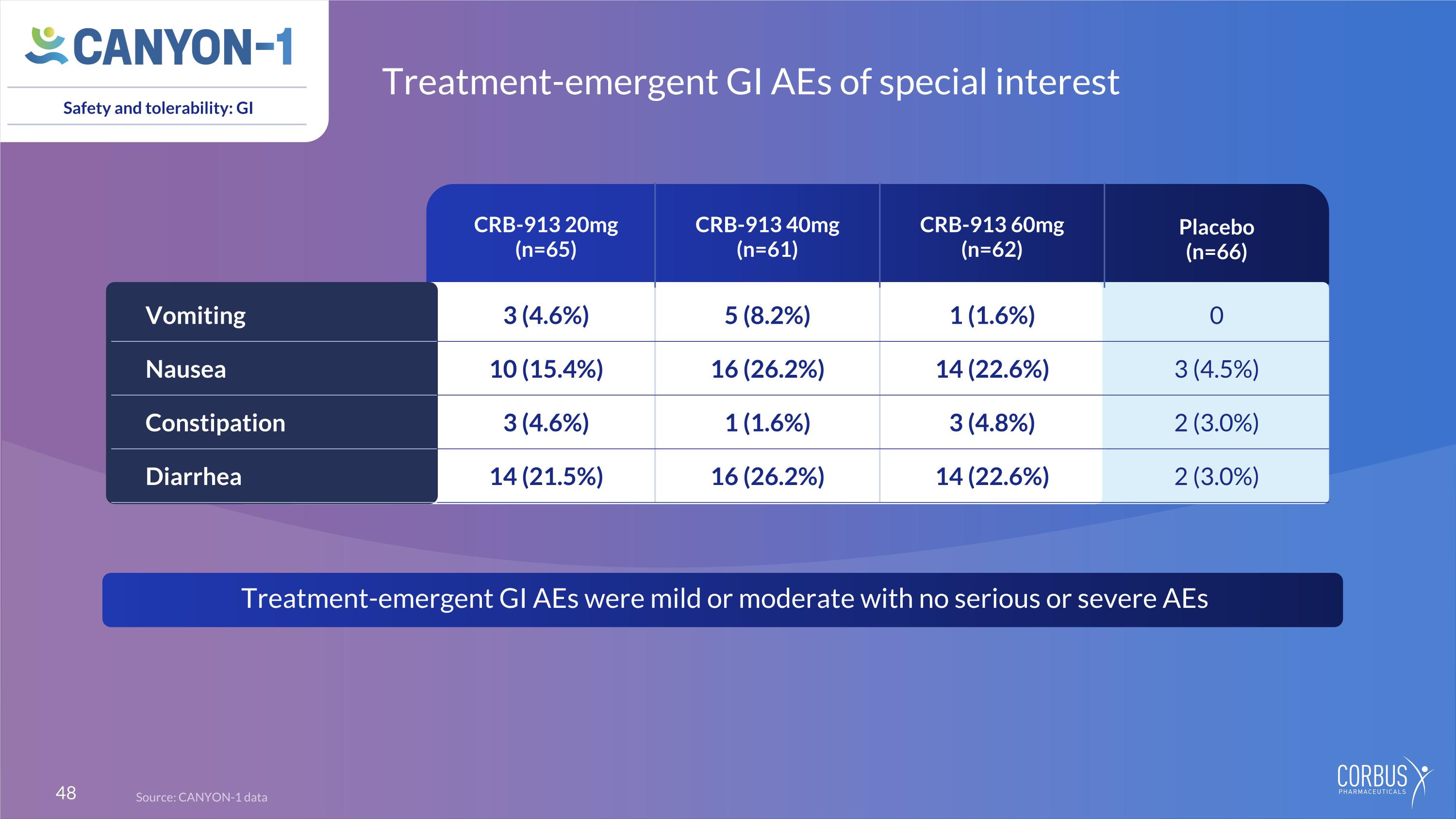Click the Vomiting row label

[196, 316]
